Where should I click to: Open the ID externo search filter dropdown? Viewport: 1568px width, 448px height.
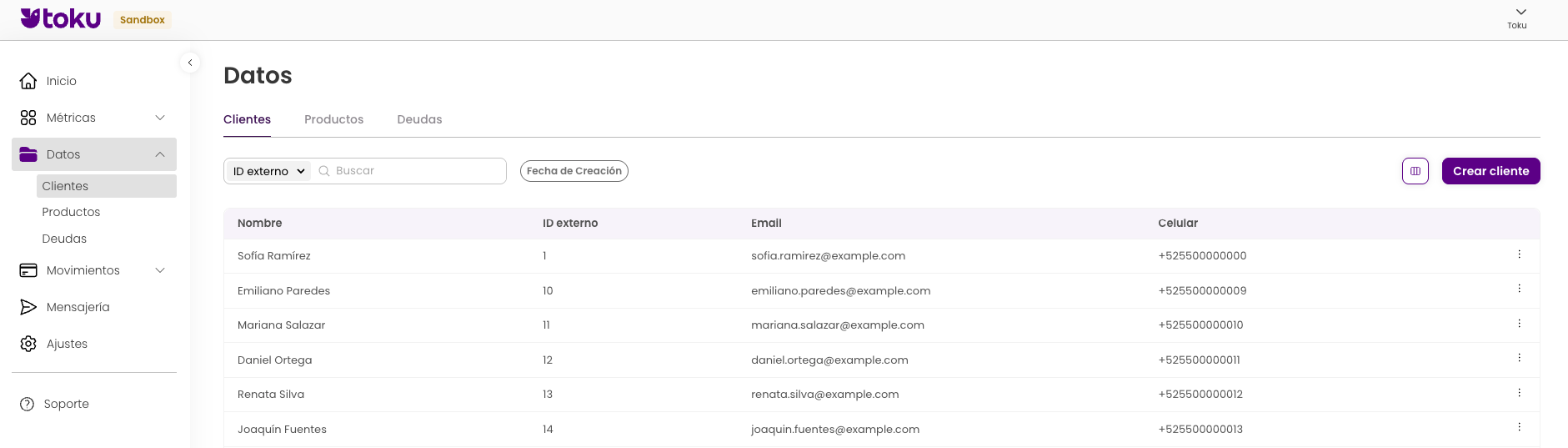[x=268, y=171]
